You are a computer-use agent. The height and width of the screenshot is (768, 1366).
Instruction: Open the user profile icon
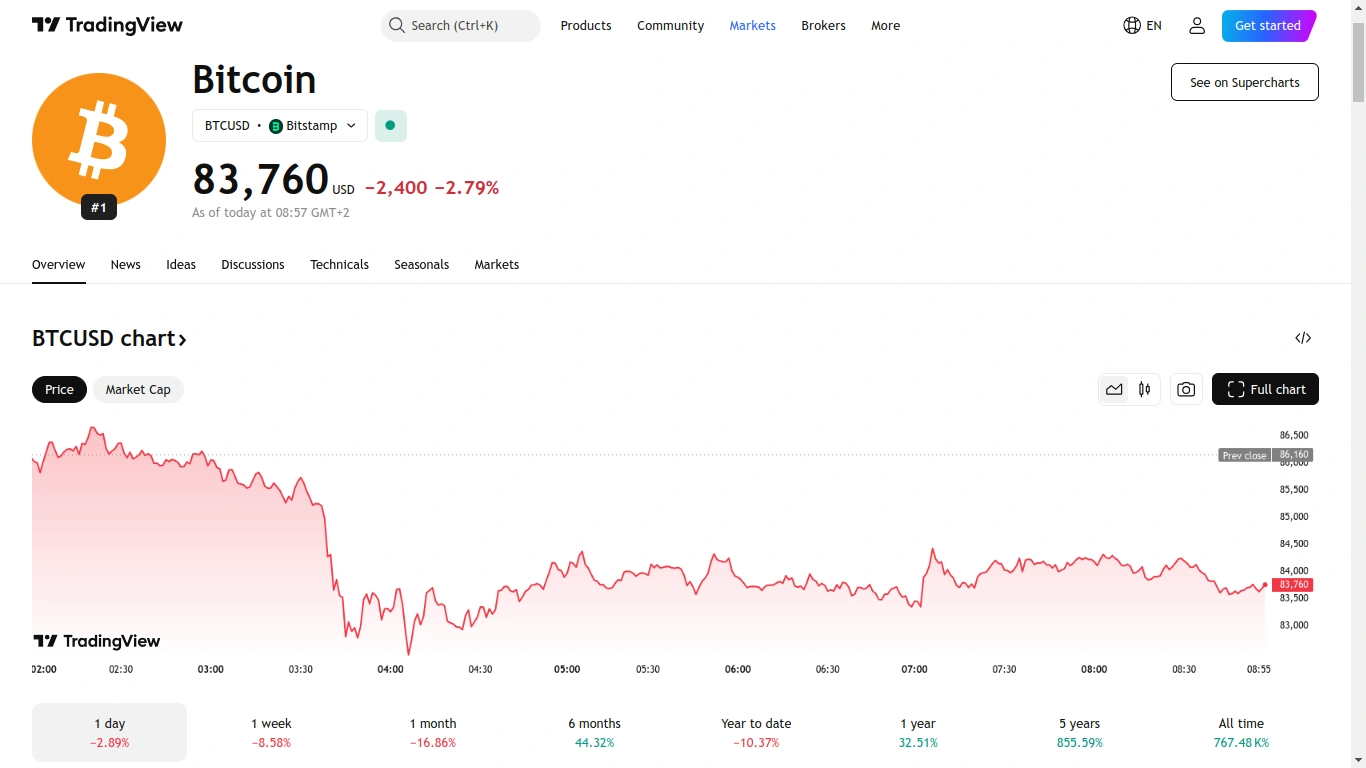(1197, 26)
